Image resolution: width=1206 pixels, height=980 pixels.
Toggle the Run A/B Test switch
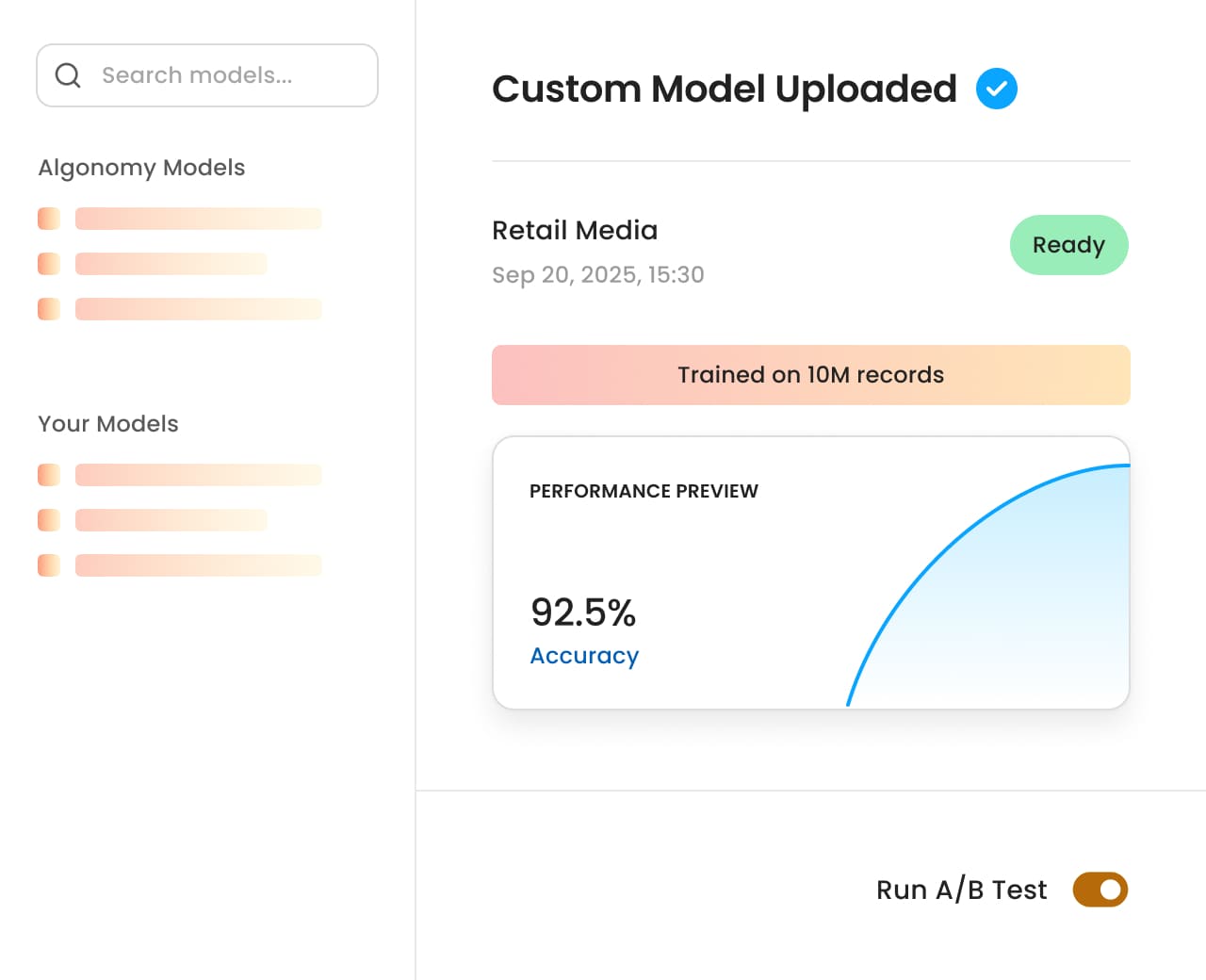[1100, 890]
